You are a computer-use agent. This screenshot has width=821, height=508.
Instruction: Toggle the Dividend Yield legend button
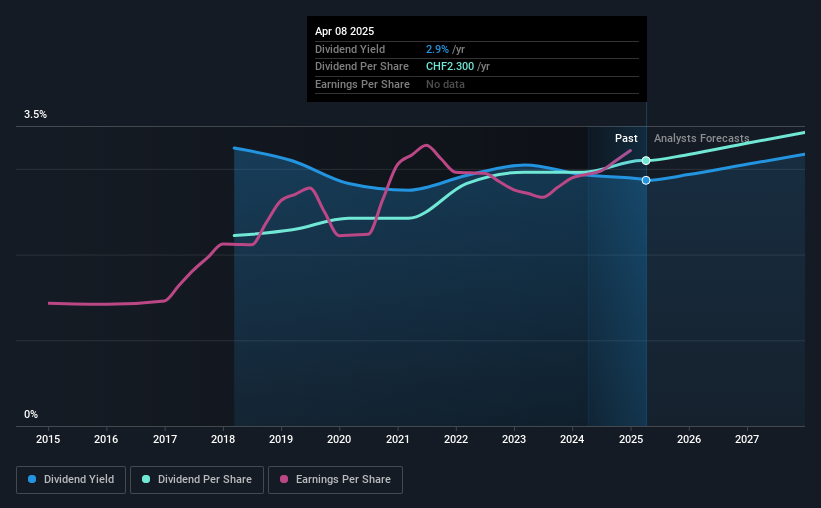point(71,480)
